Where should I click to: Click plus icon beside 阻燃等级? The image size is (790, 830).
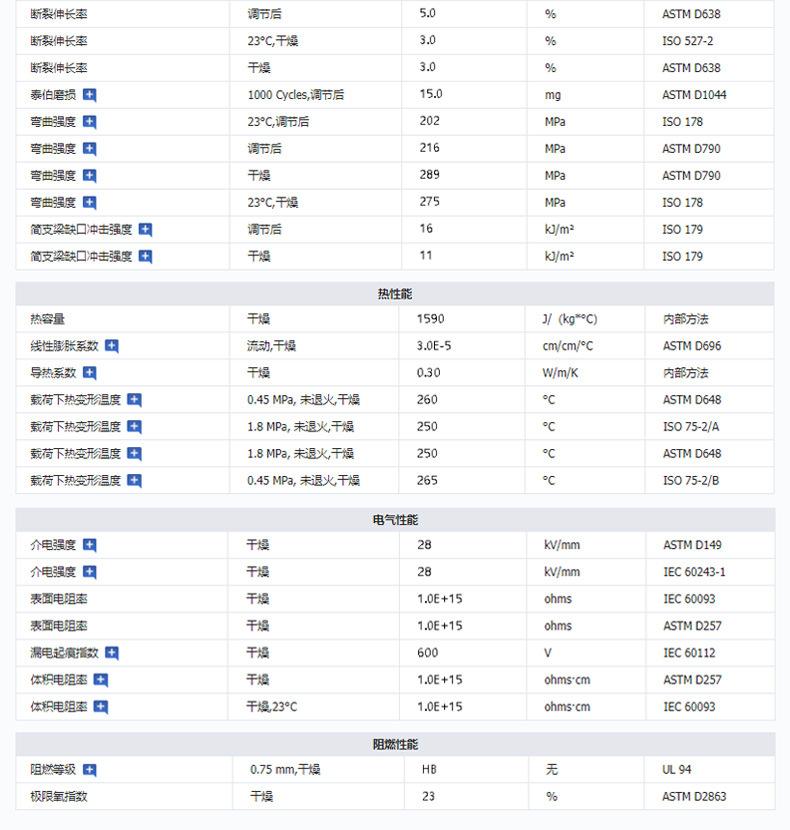[90, 770]
